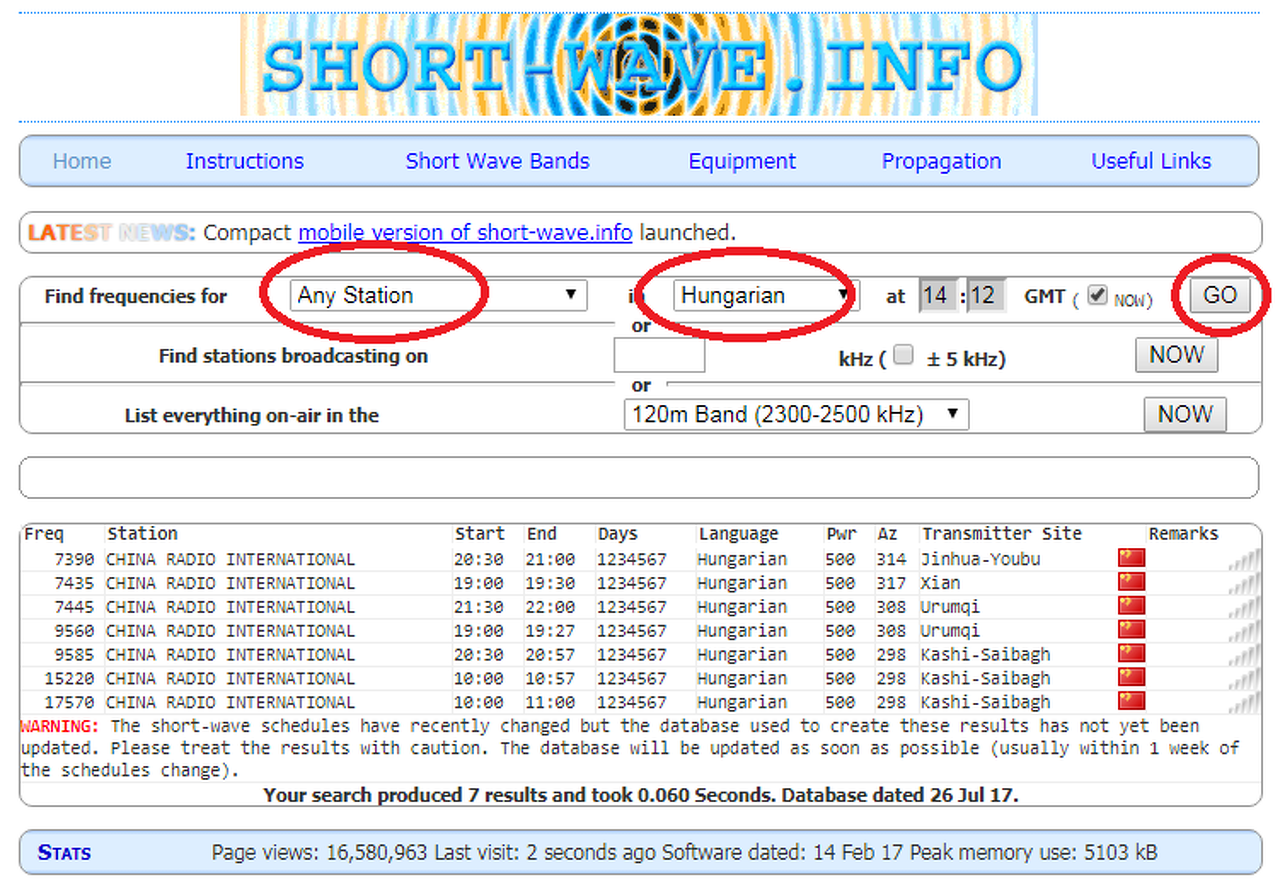Screen dimensions: 1280x887
Task: Click the azimuth value 314
Action: pos(892,559)
